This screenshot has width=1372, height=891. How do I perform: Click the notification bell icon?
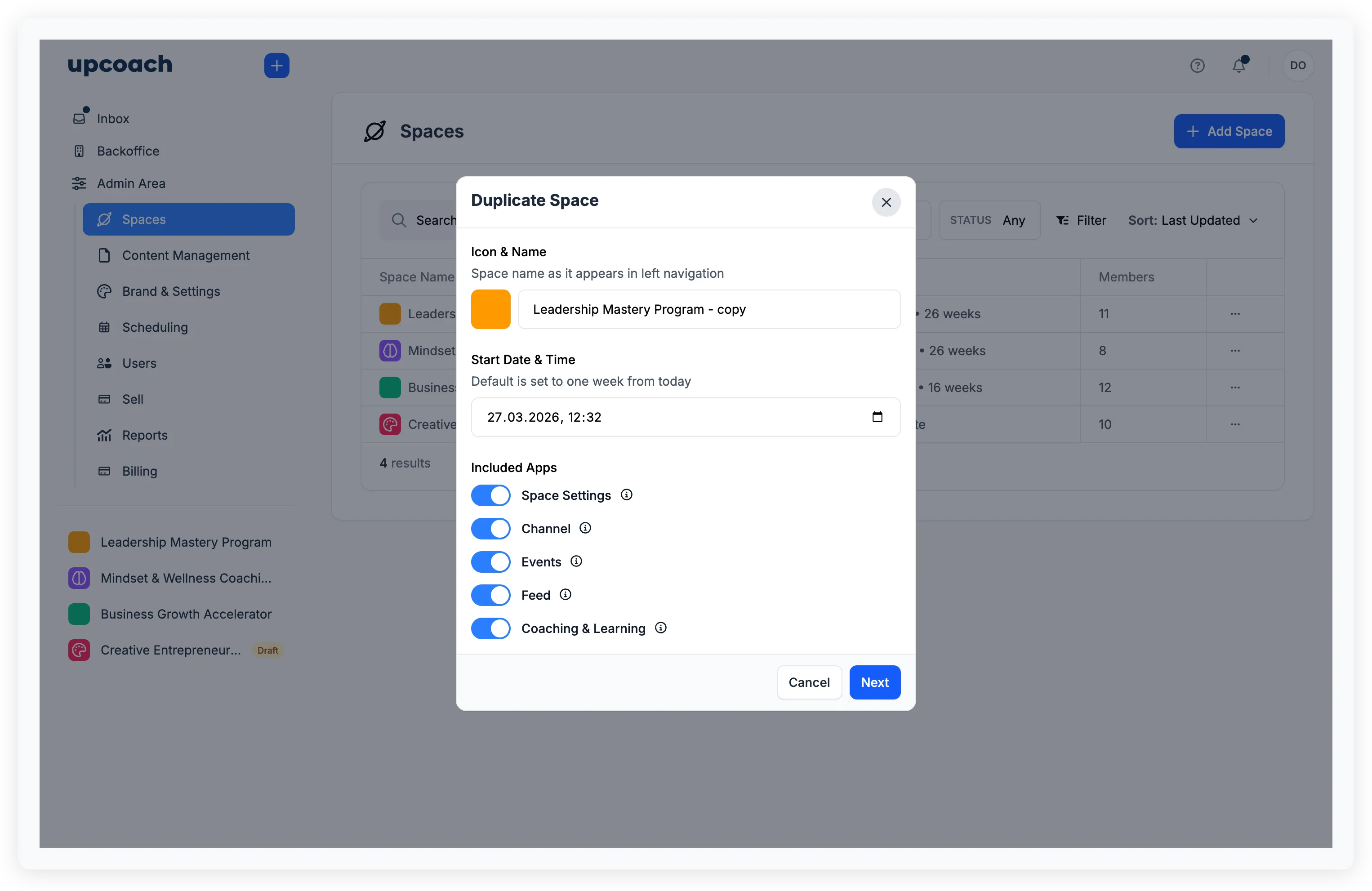tap(1239, 65)
